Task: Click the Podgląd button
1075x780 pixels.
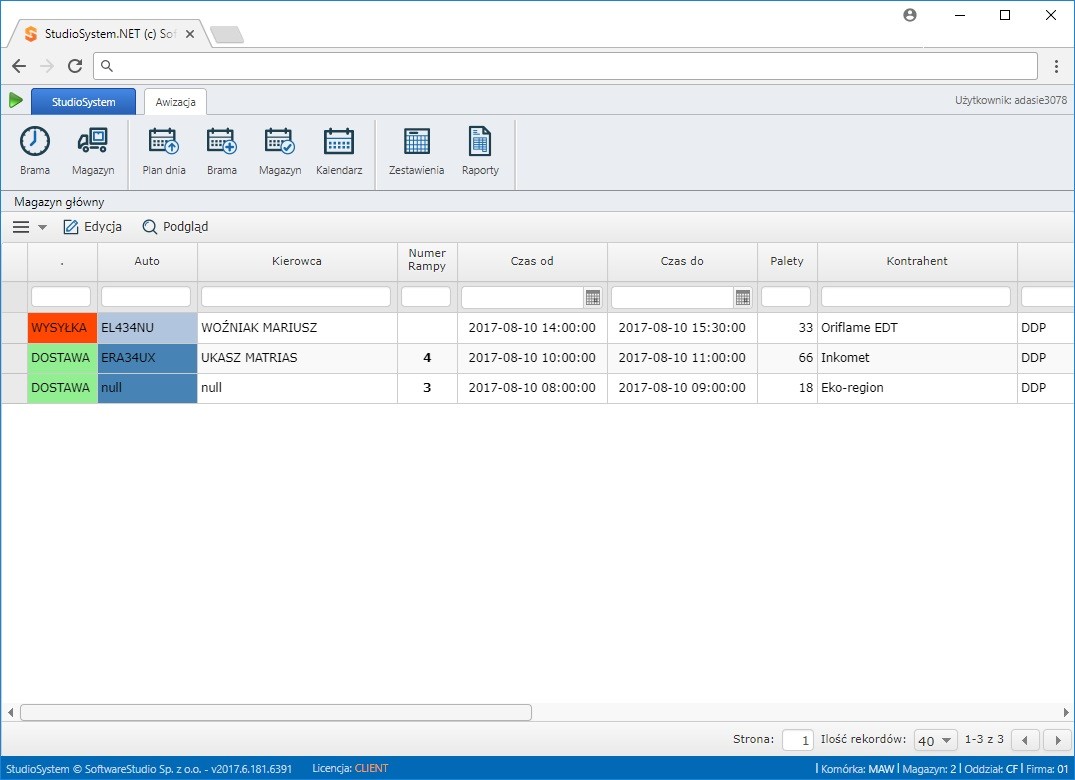Action: pyautogui.click(x=175, y=227)
